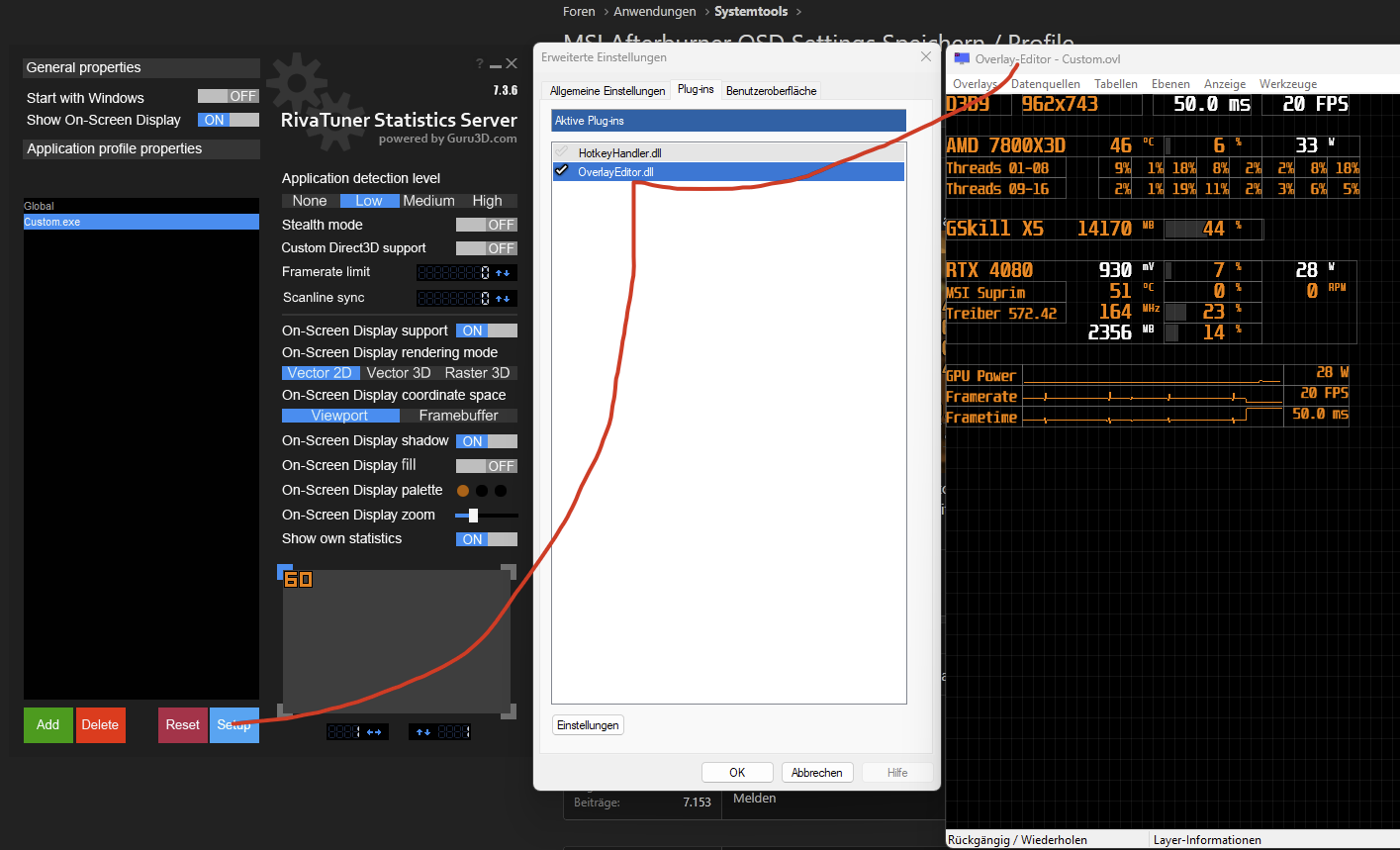Check the HotkeyHandler.dll plug-in checkbox
Screen dimensions: 1400x850
(x=562, y=153)
